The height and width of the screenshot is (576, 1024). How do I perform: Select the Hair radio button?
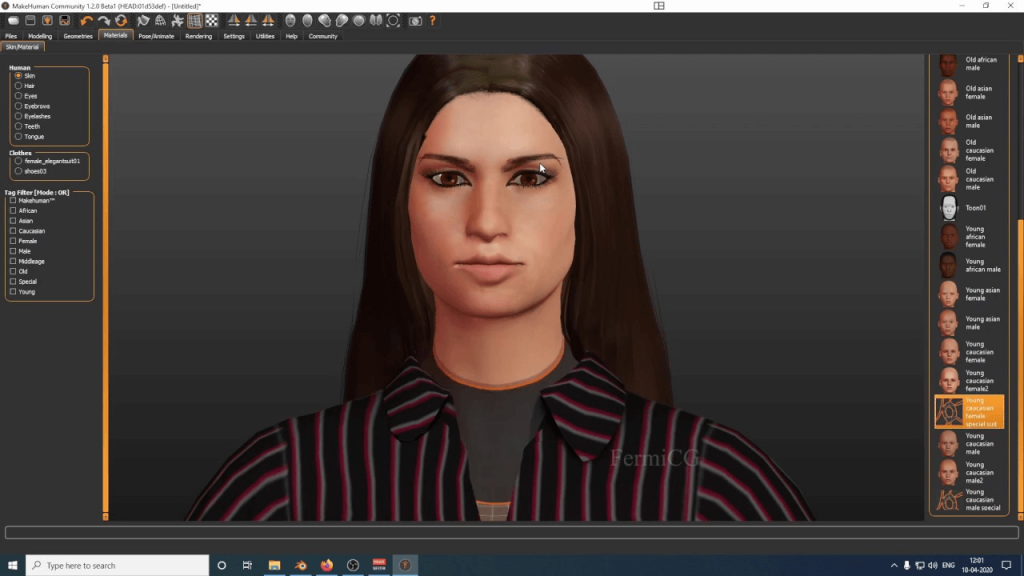18,86
